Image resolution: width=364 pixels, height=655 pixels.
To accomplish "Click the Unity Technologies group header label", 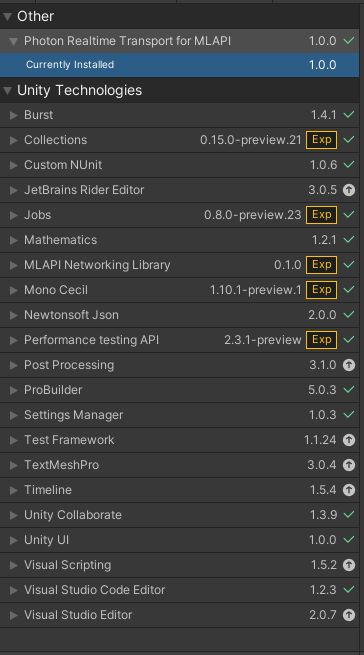I will (x=79, y=91).
